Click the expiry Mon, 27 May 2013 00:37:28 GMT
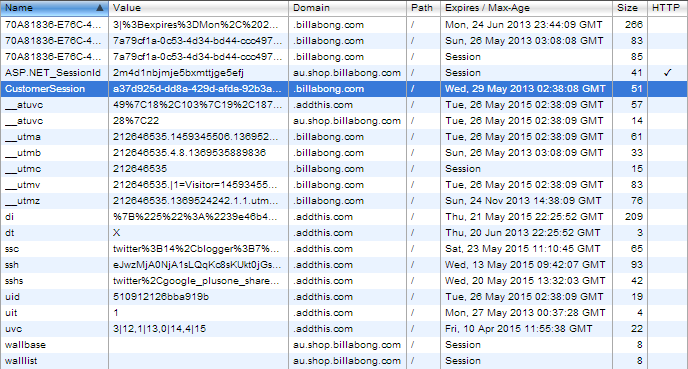This screenshot has width=688, height=369. pyautogui.click(x=525, y=313)
